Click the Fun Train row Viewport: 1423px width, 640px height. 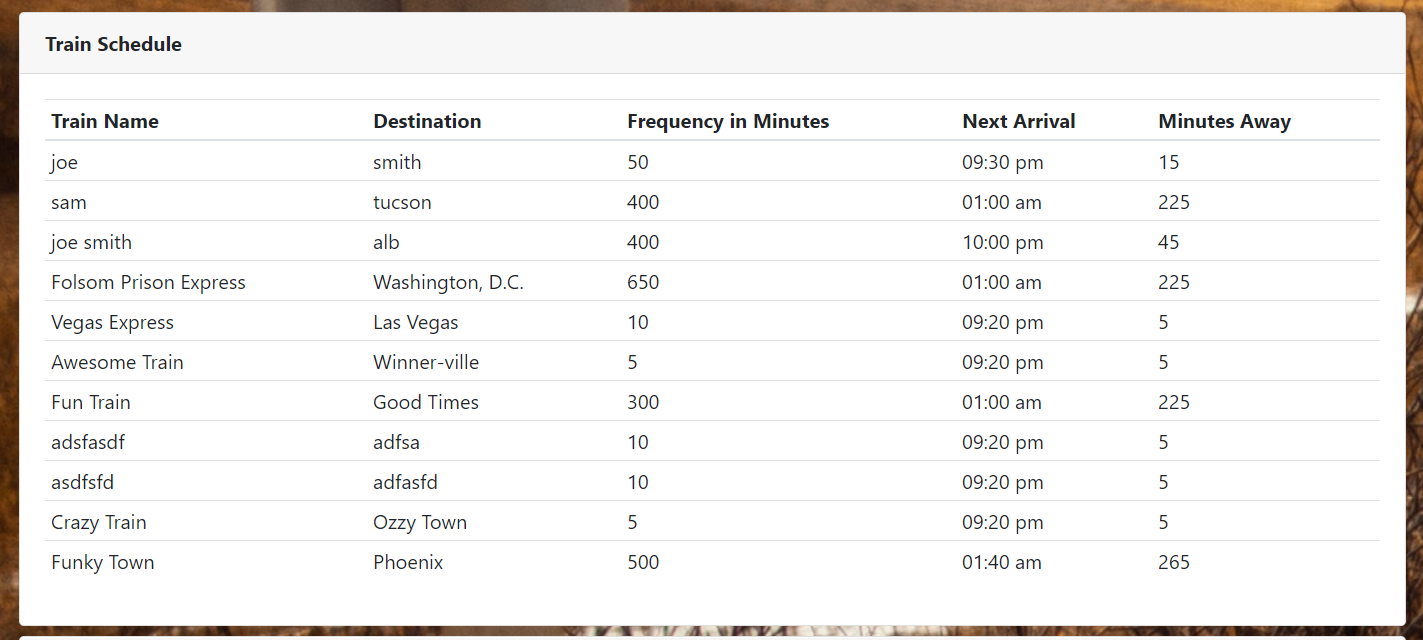(x=91, y=402)
